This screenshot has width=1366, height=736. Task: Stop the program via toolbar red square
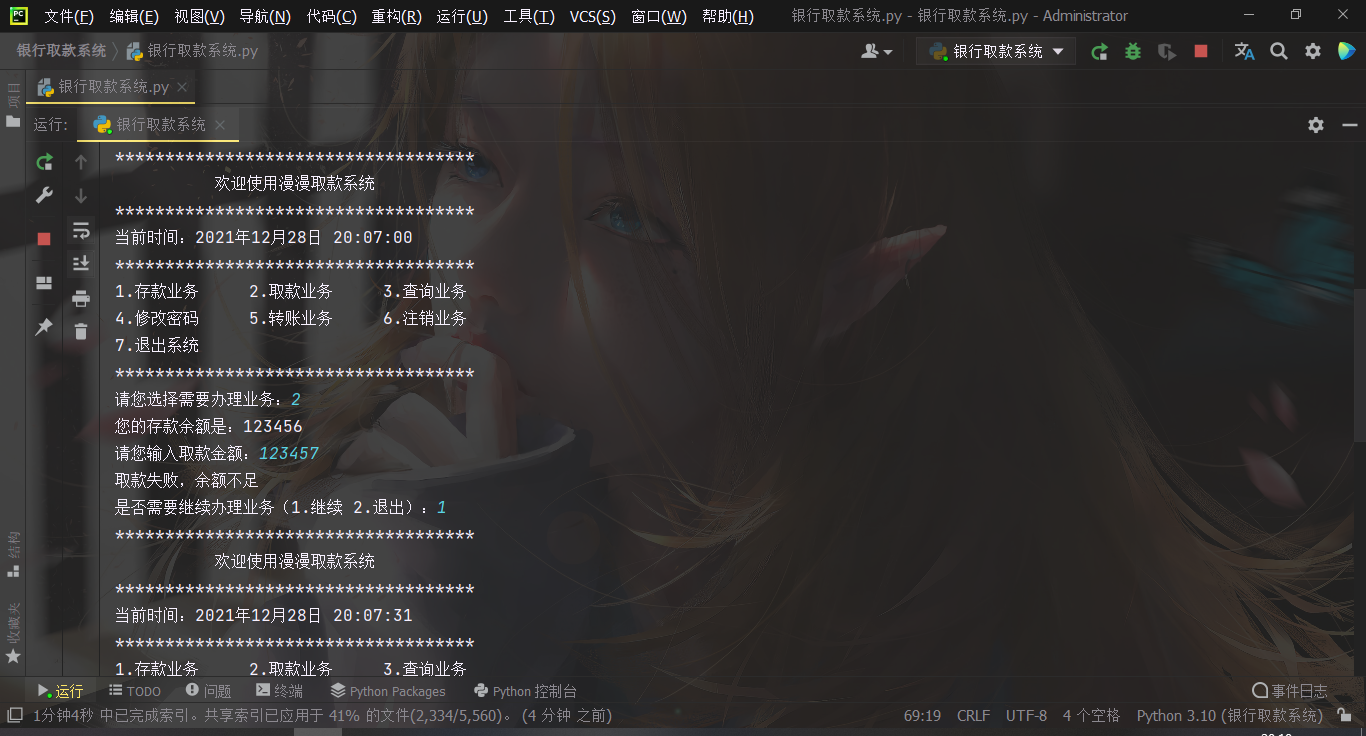1201,51
